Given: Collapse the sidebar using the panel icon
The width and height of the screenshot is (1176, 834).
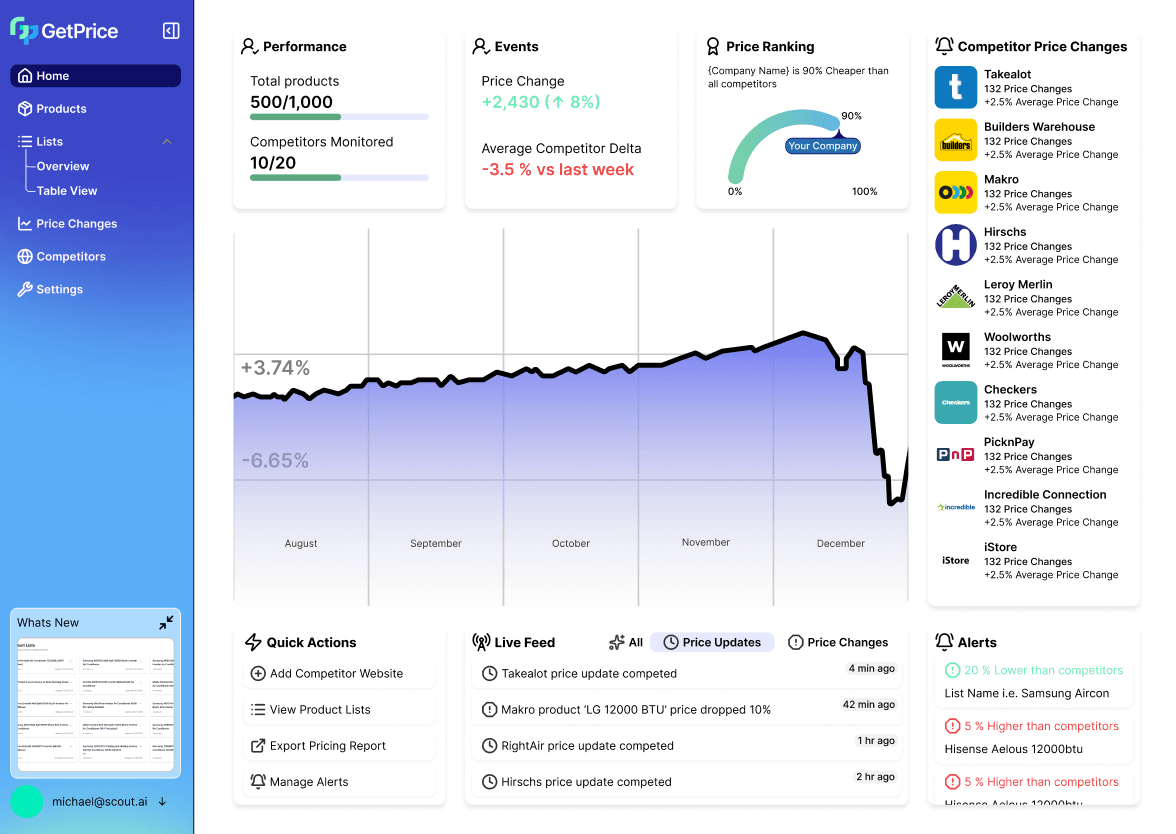Looking at the screenshot, I should [171, 31].
